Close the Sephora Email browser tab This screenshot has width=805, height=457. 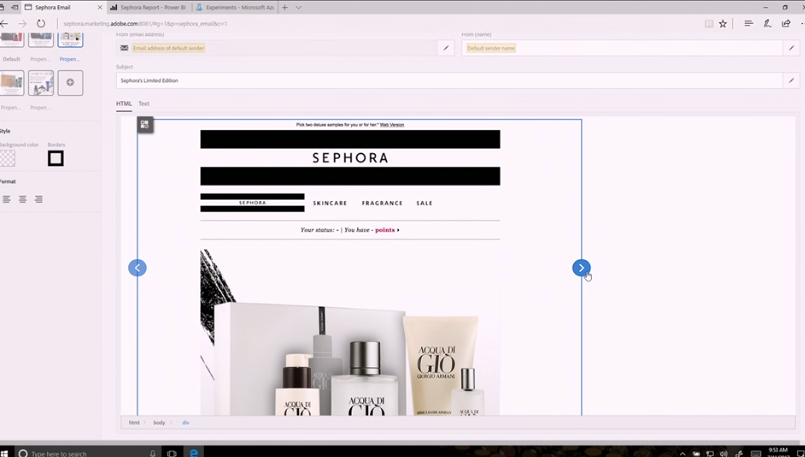[x=100, y=8]
